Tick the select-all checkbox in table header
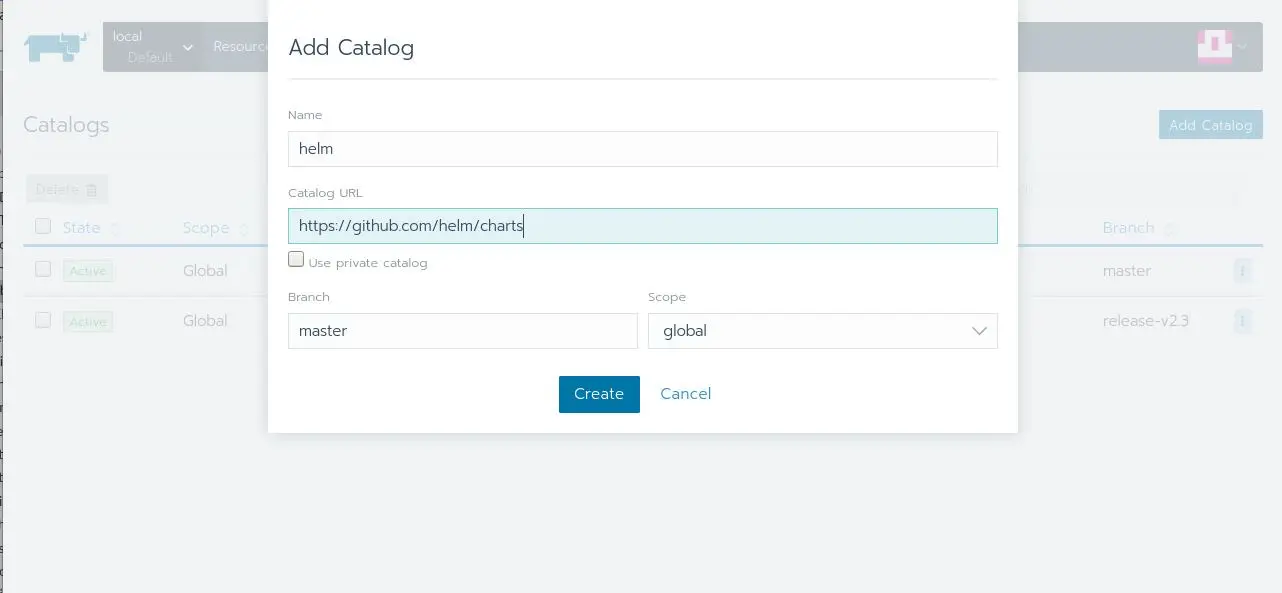 tap(43, 226)
